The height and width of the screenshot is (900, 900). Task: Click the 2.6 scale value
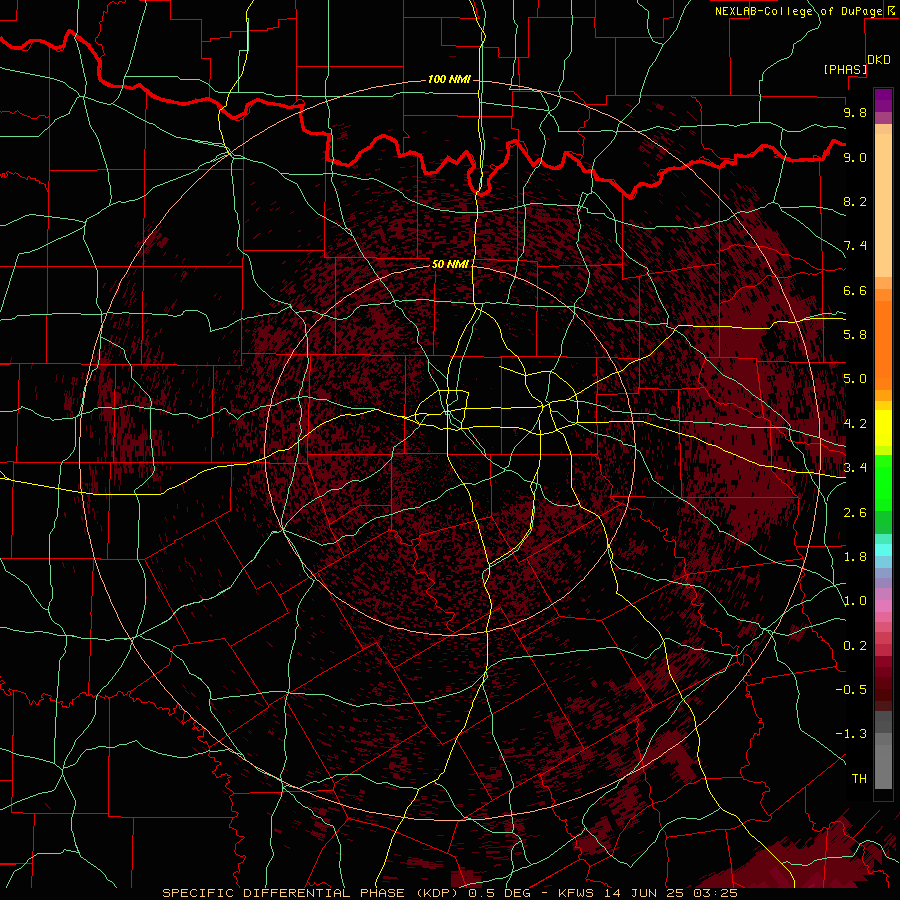[x=855, y=513]
